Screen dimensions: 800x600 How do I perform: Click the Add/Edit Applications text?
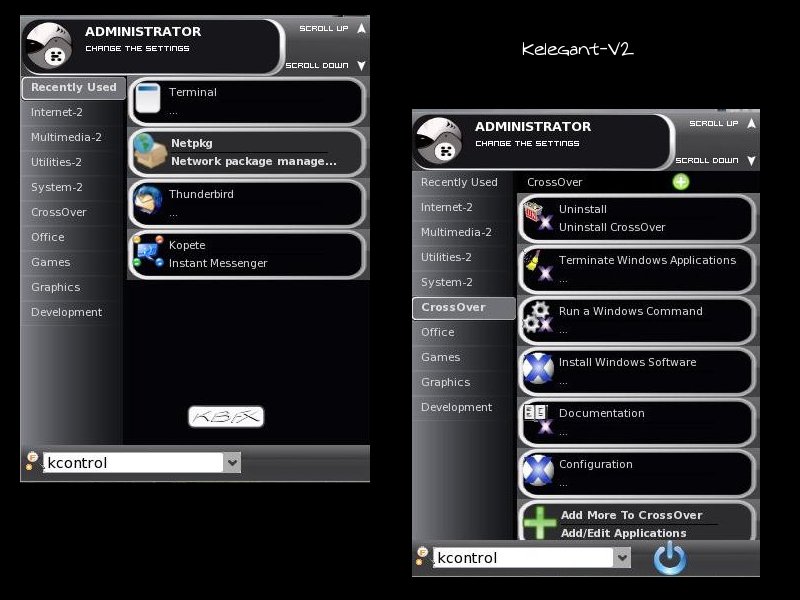(623, 533)
